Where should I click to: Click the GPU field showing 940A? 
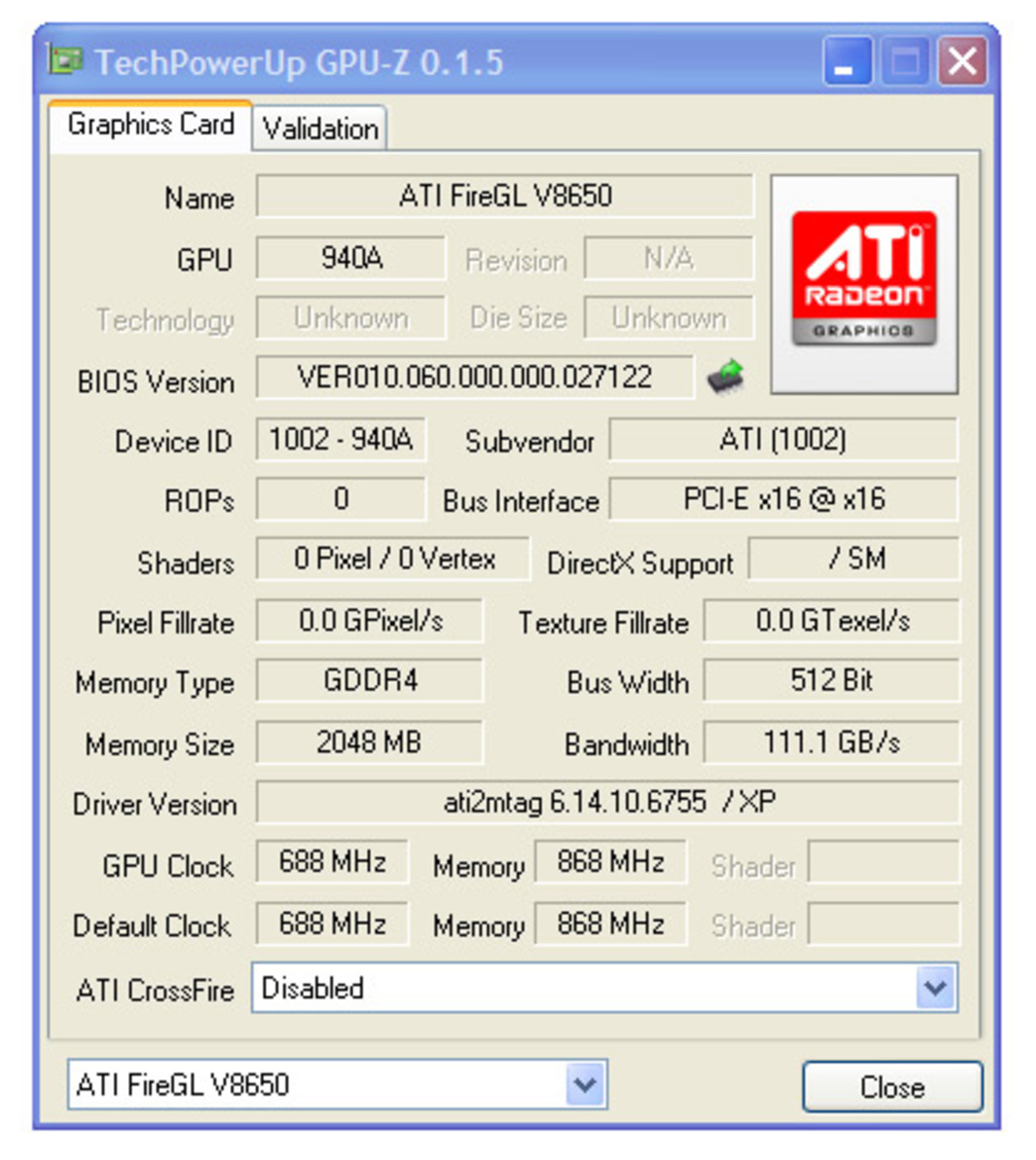(x=350, y=258)
